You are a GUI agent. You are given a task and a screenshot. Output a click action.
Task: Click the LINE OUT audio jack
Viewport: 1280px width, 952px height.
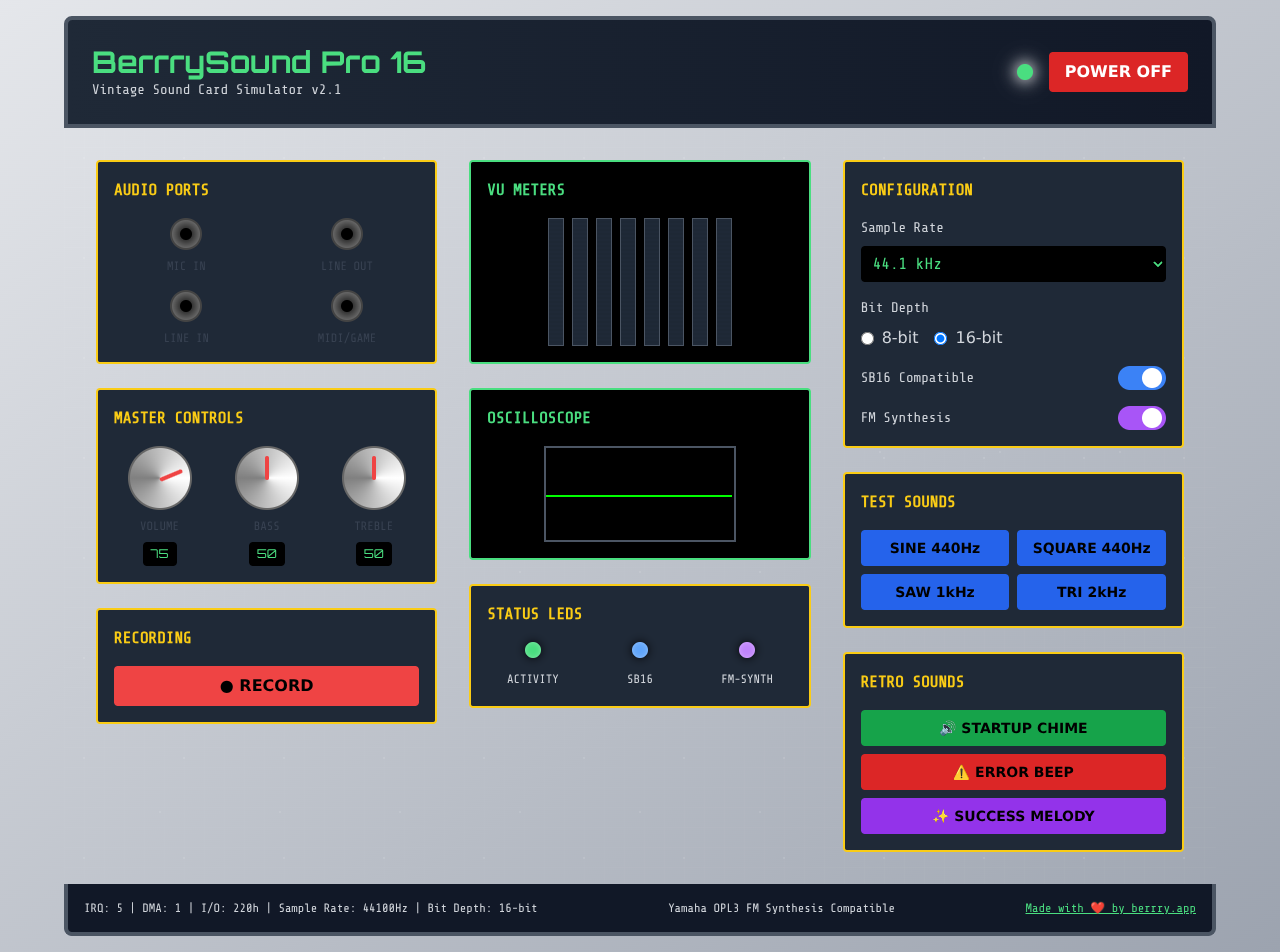[347, 233]
